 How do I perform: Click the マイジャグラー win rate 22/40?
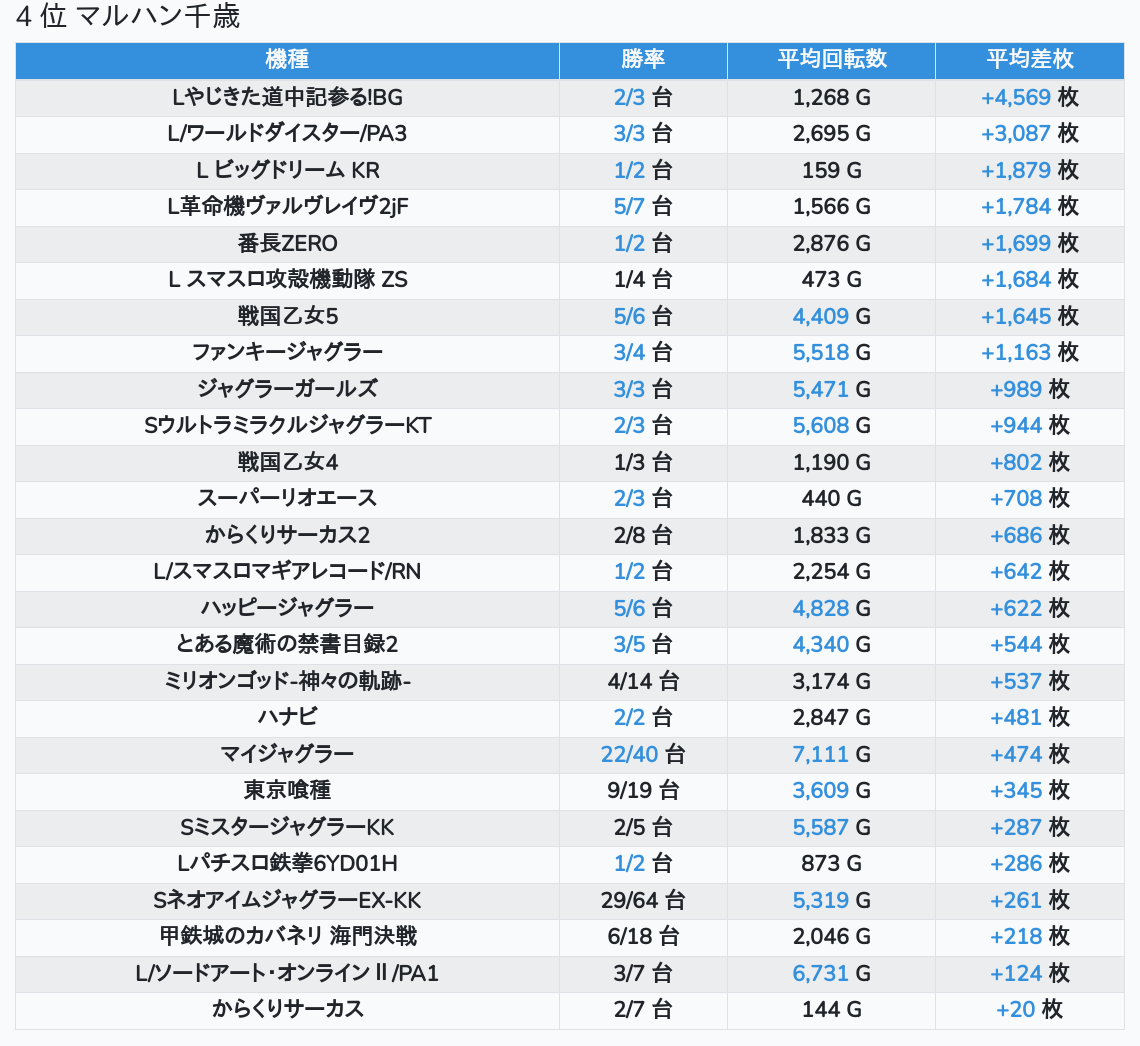point(630,755)
